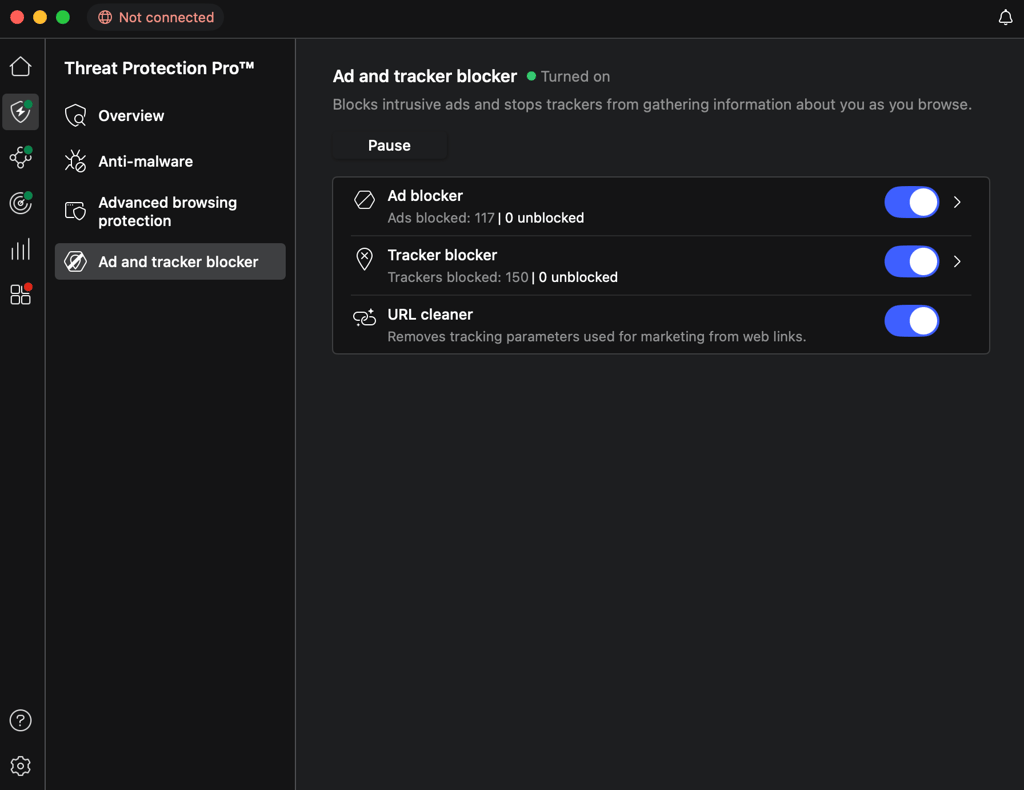Click the globe icon in connection status

click(104, 18)
